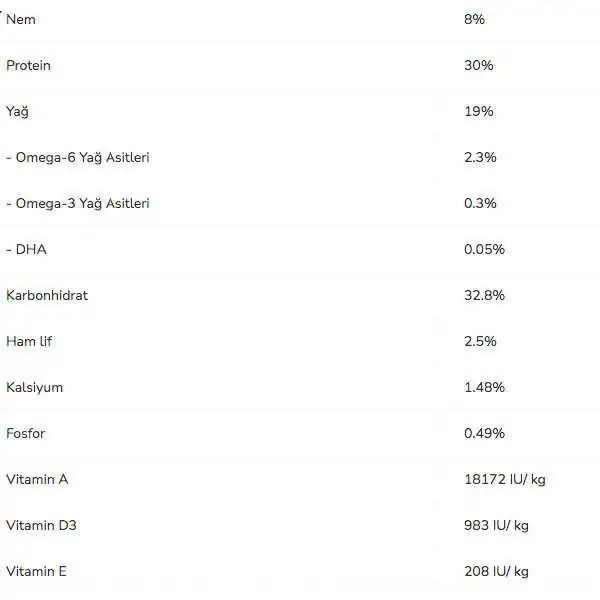Click the Protein row label
The image size is (600, 600).
(28, 65)
